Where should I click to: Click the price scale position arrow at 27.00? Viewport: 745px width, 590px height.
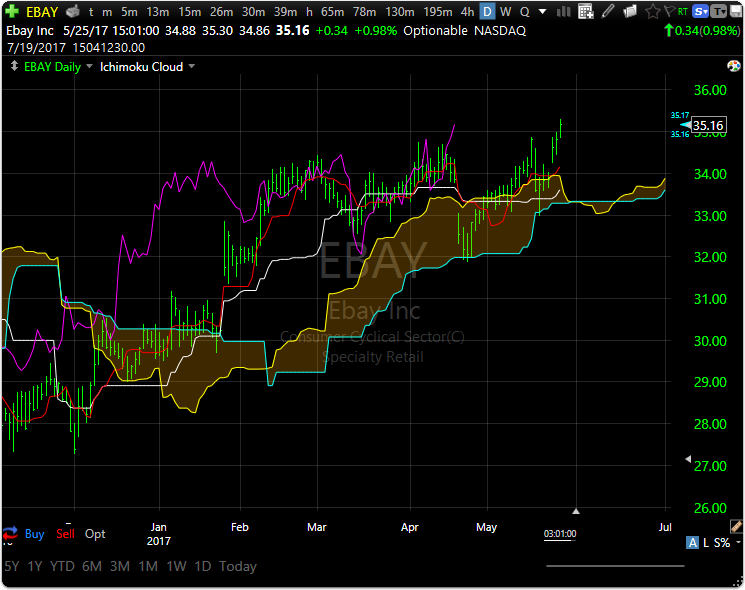688,459
